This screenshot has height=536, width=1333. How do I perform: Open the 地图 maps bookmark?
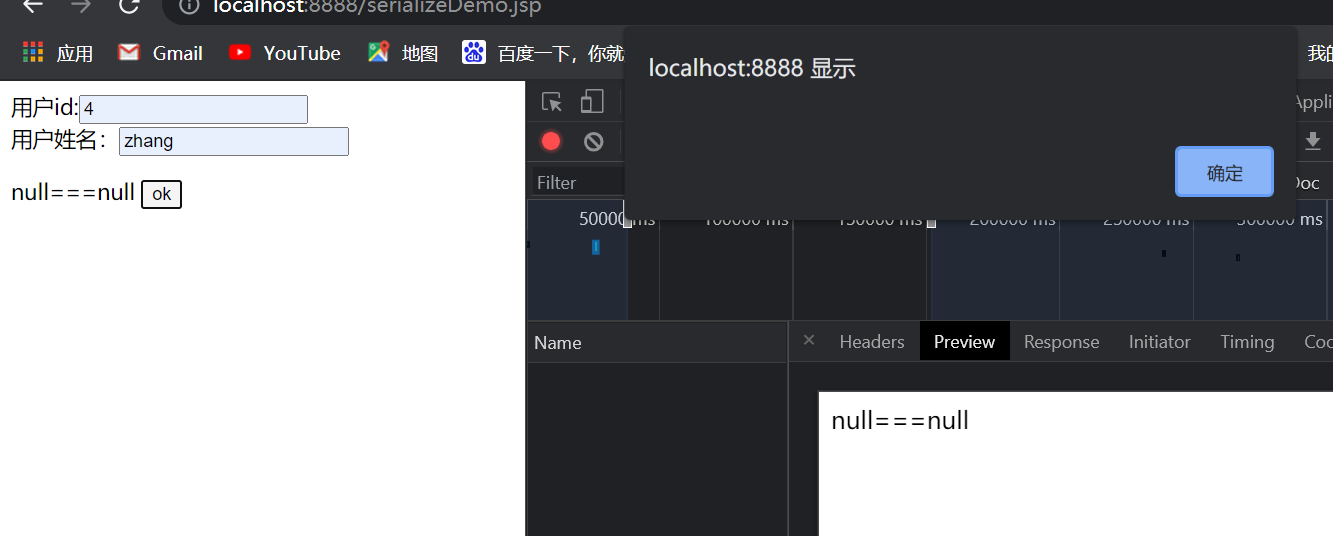[x=403, y=53]
